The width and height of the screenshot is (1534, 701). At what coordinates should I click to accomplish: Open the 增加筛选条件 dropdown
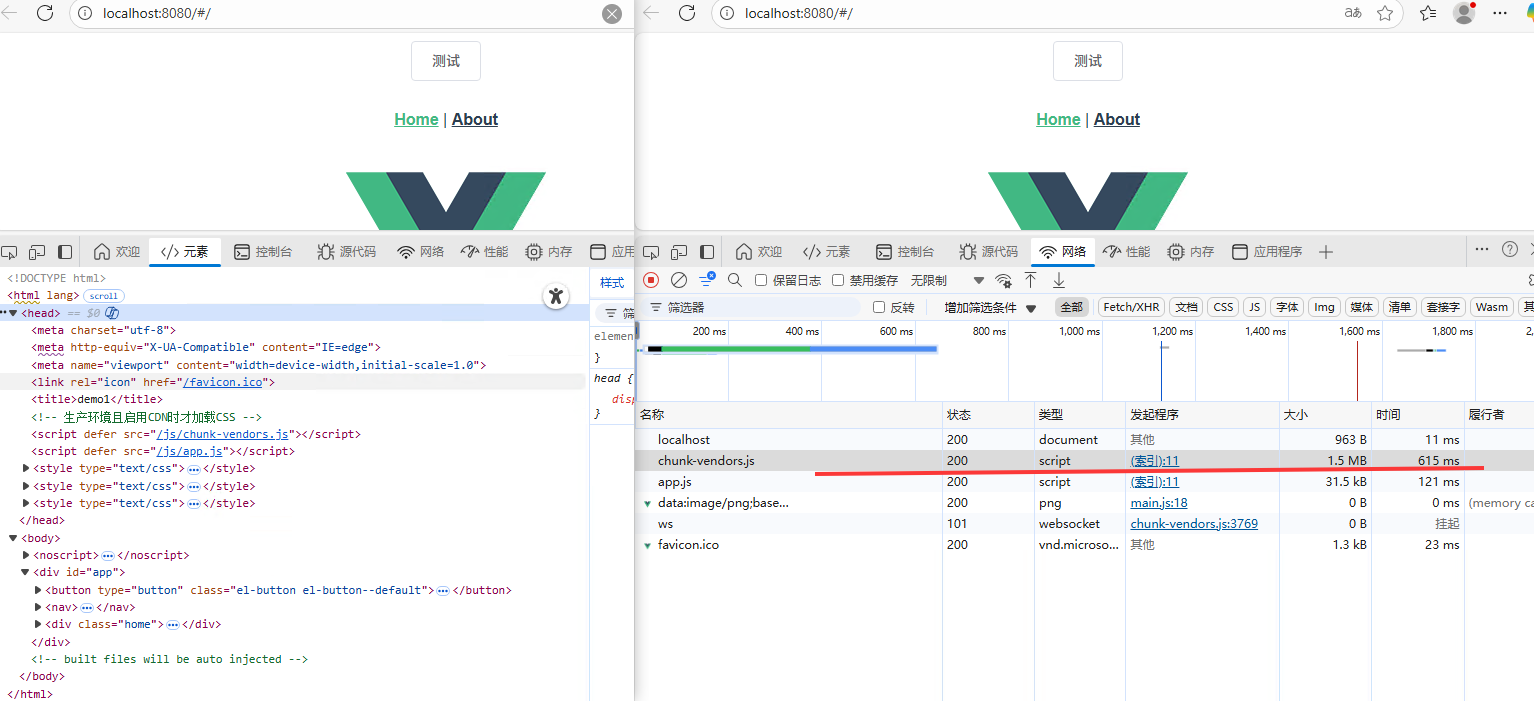(x=990, y=307)
